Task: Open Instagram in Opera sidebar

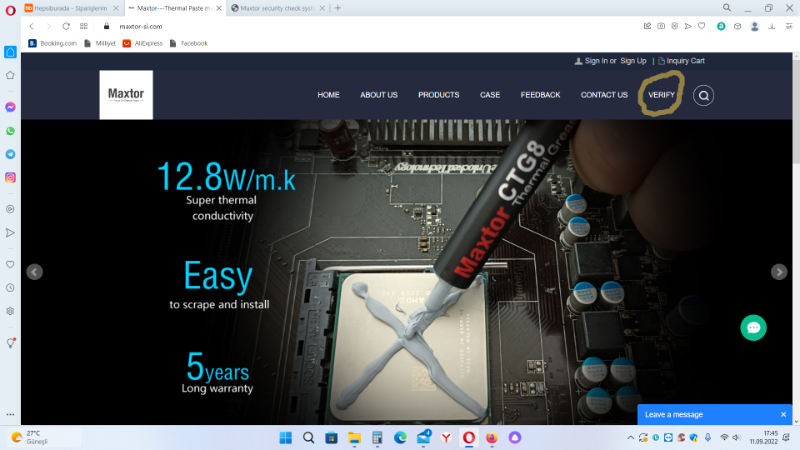Action: coord(10,178)
